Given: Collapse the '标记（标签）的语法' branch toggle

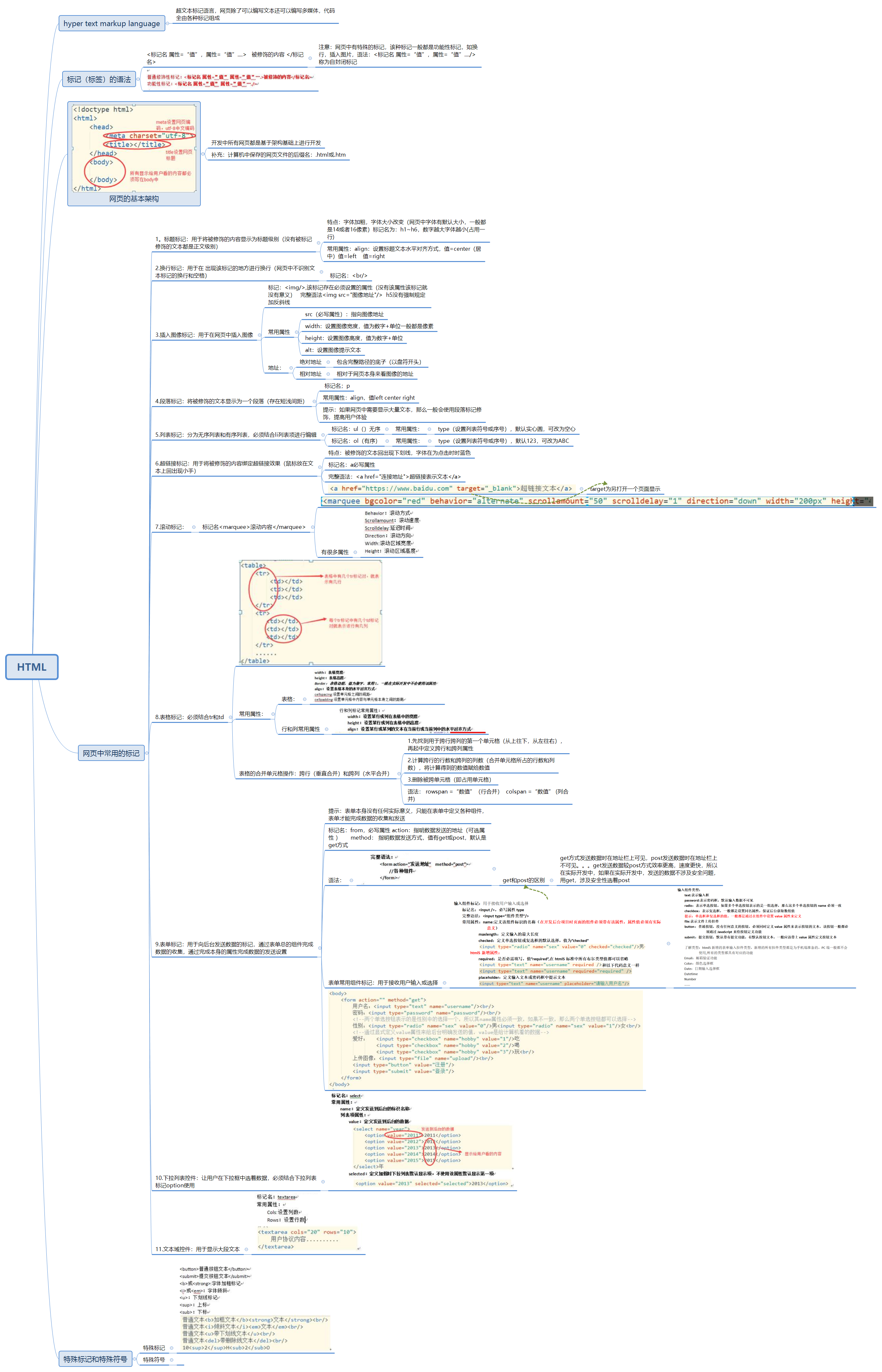Looking at the screenshot, I should tap(138, 80).
